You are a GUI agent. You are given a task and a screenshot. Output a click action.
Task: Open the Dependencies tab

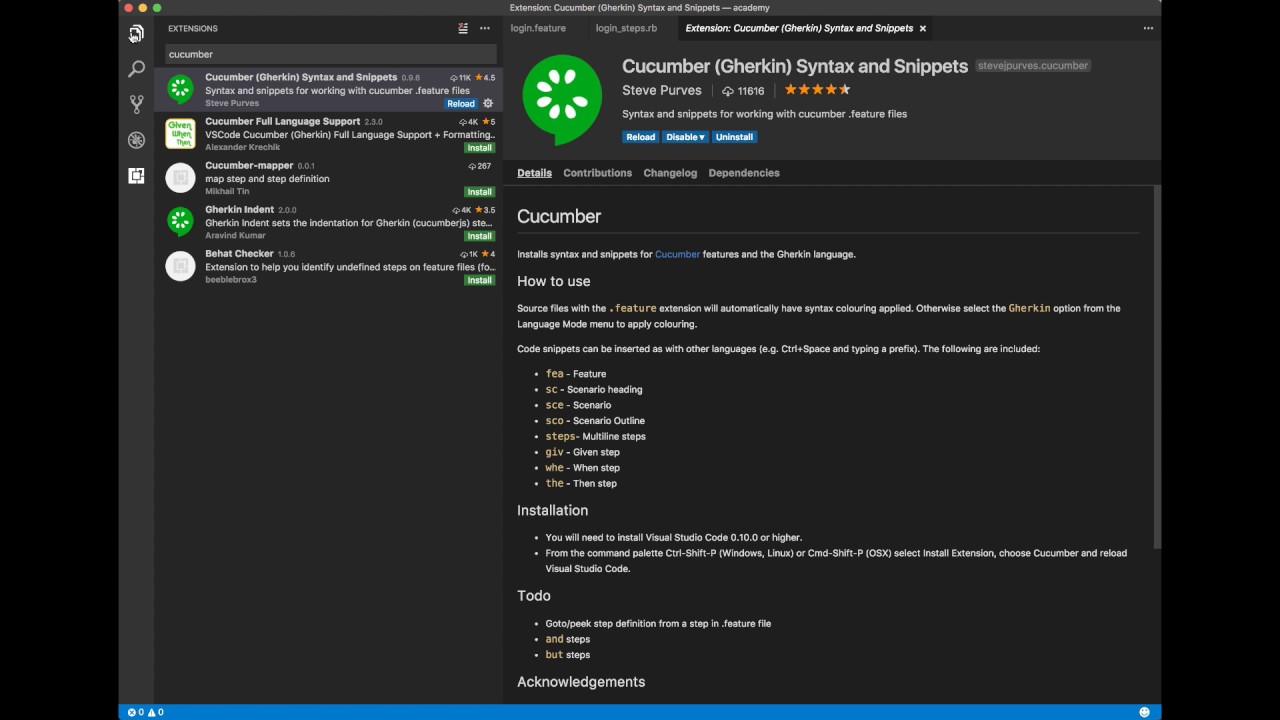(x=744, y=173)
